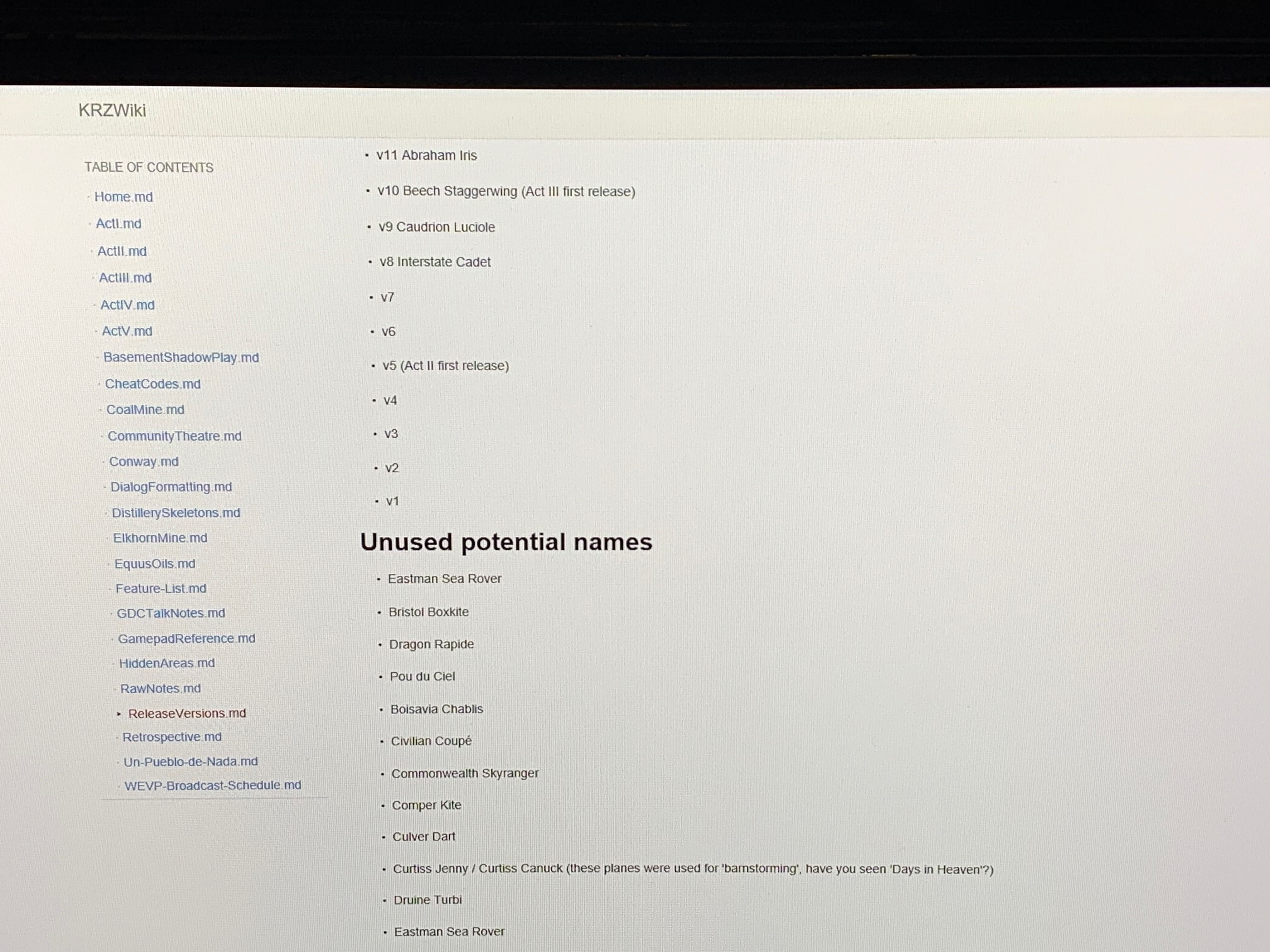Image resolution: width=1270 pixels, height=952 pixels.
Task: Open BasementShadowPlay.md in the contents
Action: (181, 358)
